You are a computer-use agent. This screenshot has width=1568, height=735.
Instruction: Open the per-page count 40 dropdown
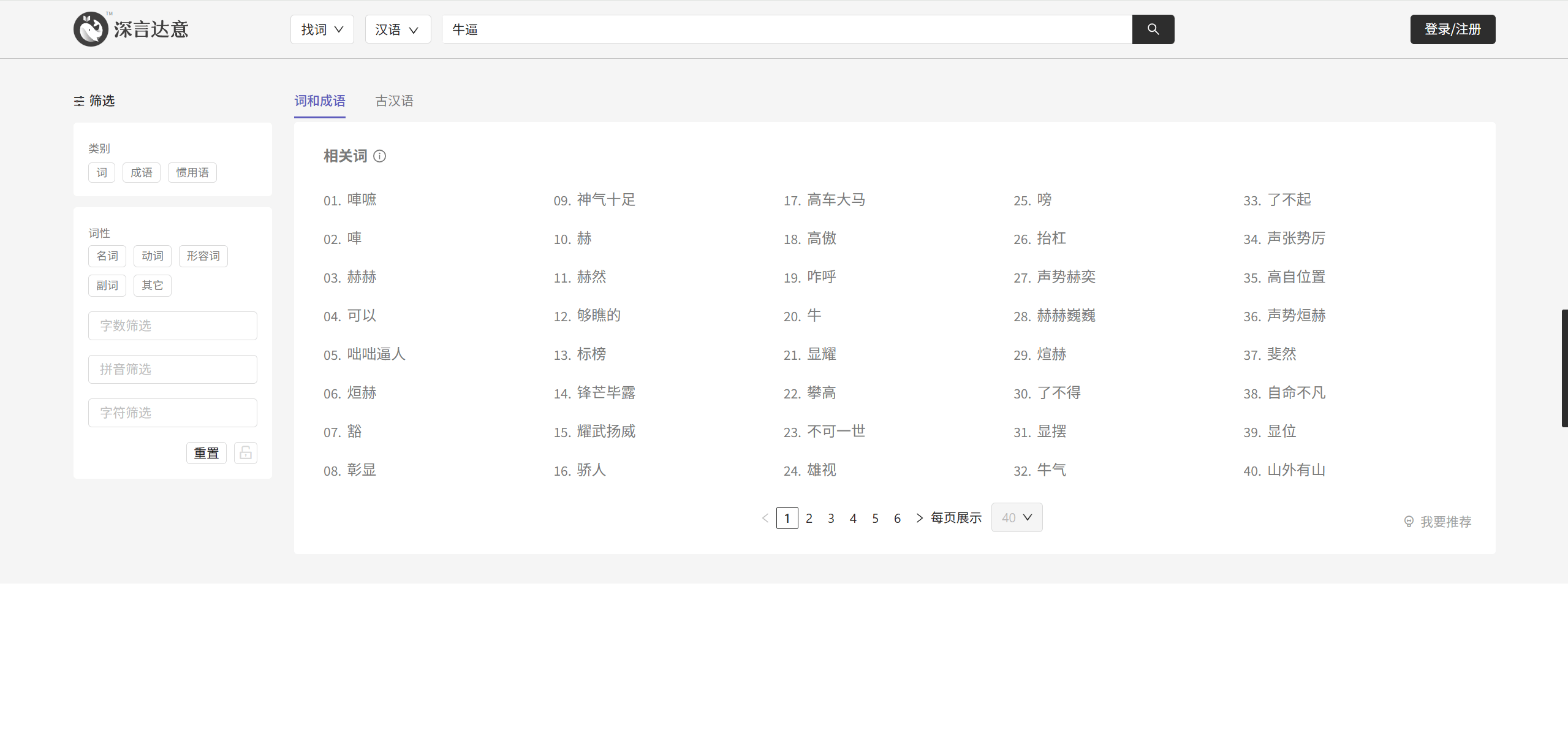1016,517
